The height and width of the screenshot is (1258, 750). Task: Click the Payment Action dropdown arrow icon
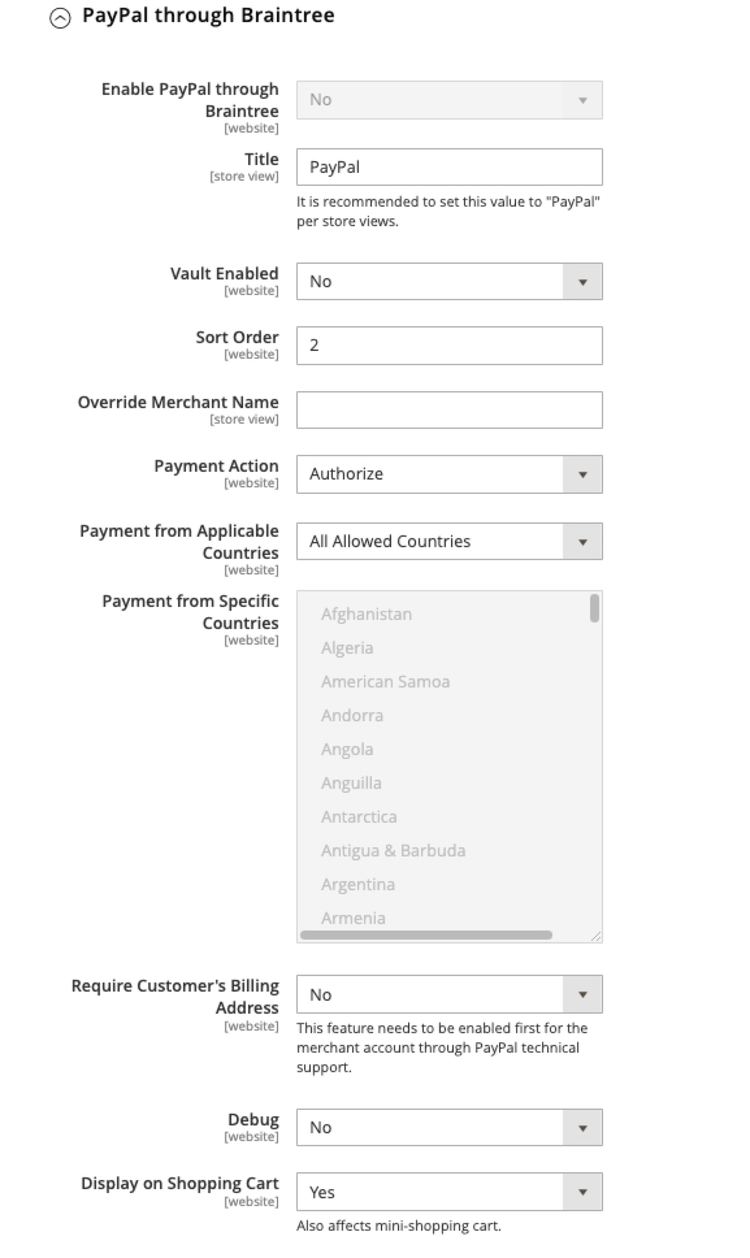pos(581,473)
